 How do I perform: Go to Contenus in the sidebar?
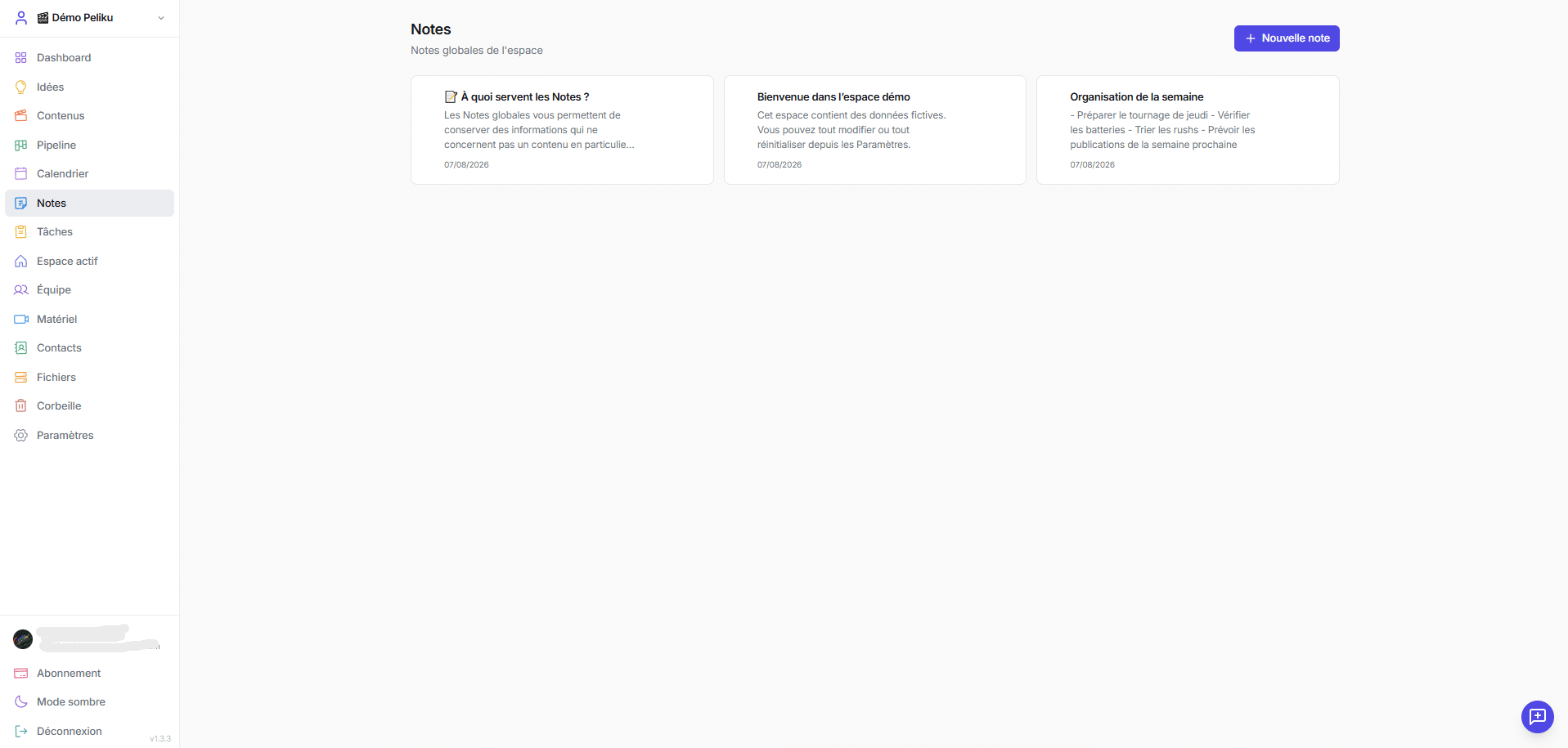tap(89, 116)
